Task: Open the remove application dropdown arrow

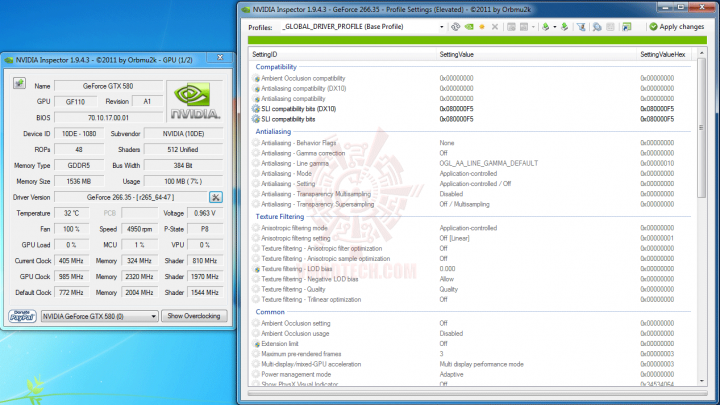Action: (533, 27)
